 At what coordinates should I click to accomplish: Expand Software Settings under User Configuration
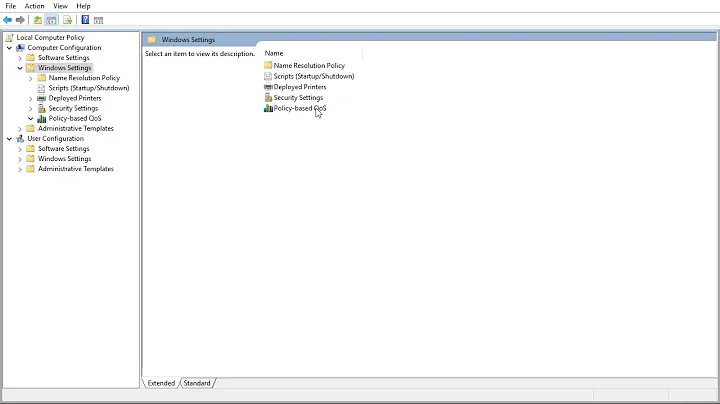coord(20,149)
